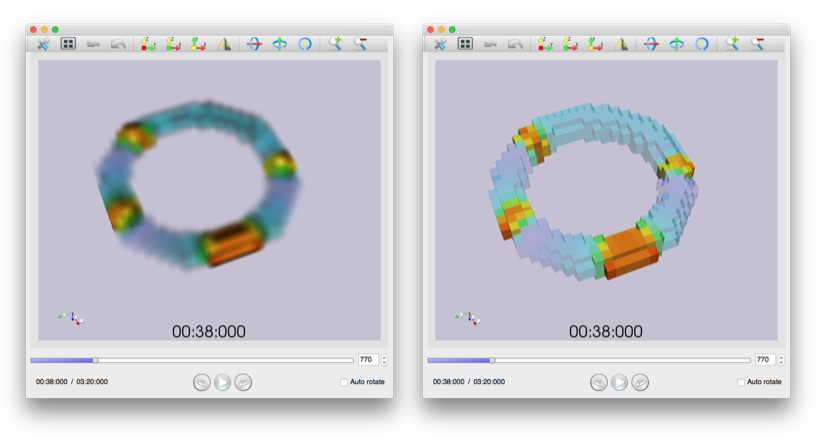Image resolution: width=817 pixels, height=444 pixels.
Task: Rotate around horizontal axis in left window
Action: (x=254, y=44)
